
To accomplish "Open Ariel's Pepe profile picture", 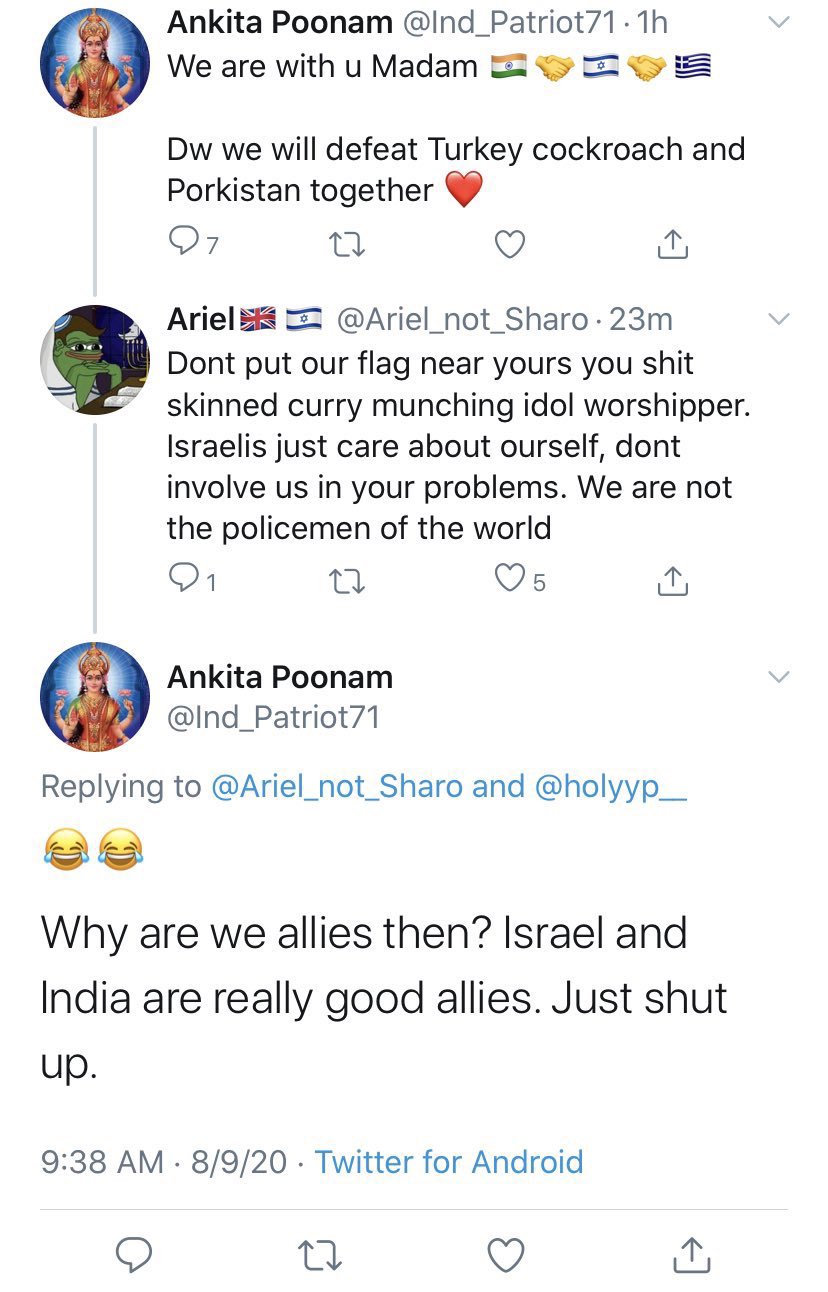I will [95, 360].
